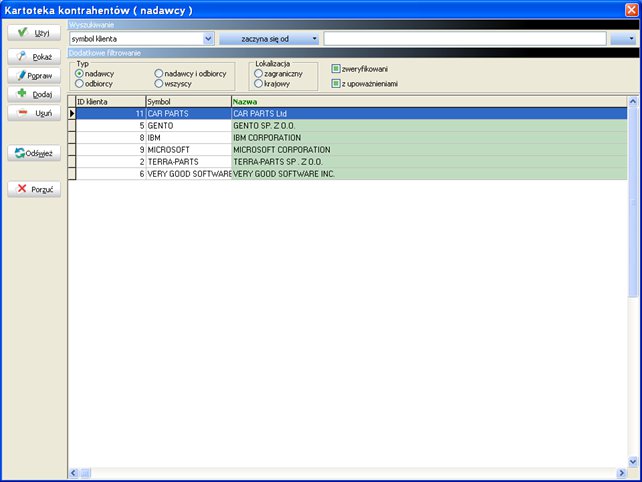The image size is (642, 482).
Task: Select the wszyscy radio button
Action: point(159,84)
